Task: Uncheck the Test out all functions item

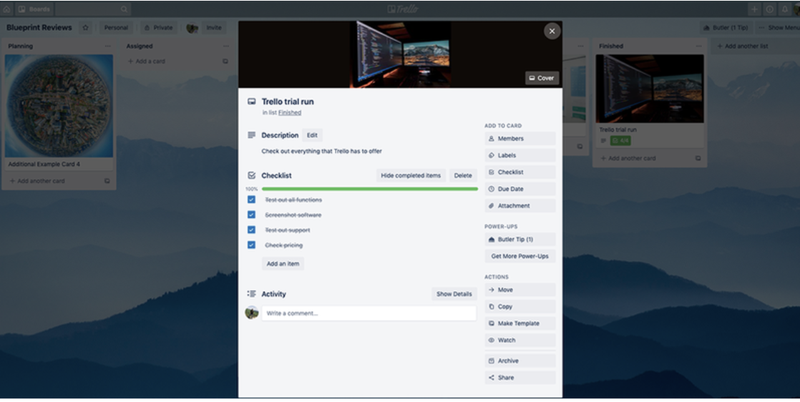Action: pyautogui.click(x=252, y=199)
